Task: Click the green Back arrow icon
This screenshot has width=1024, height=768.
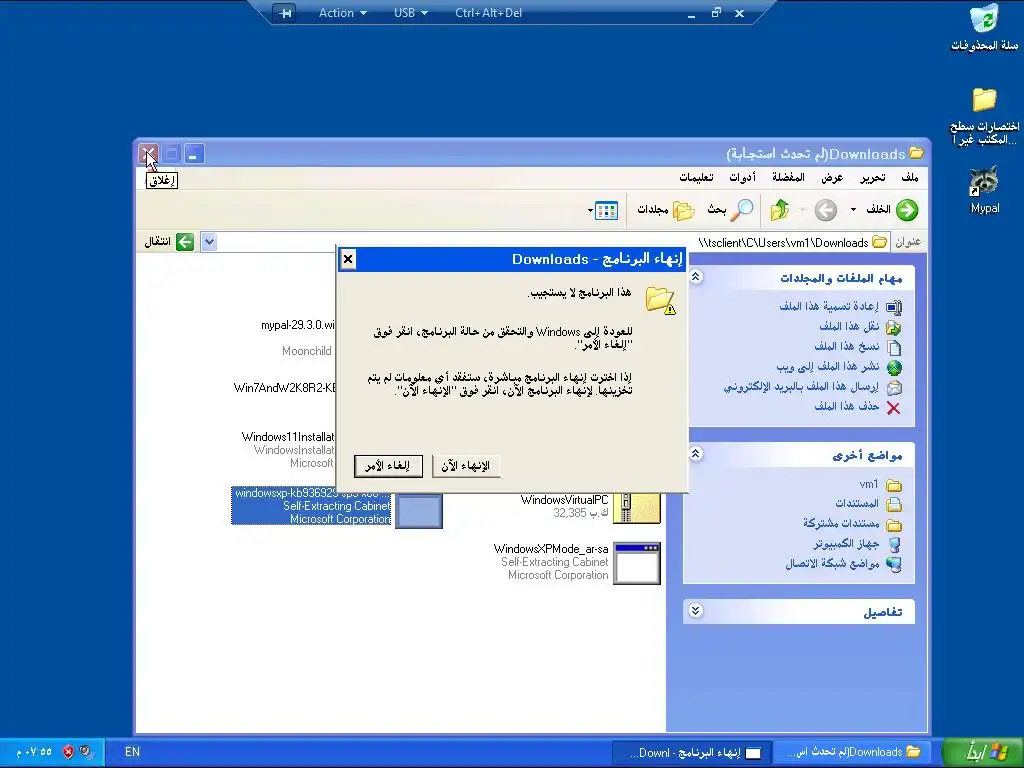Action: (x=906, y=210)
